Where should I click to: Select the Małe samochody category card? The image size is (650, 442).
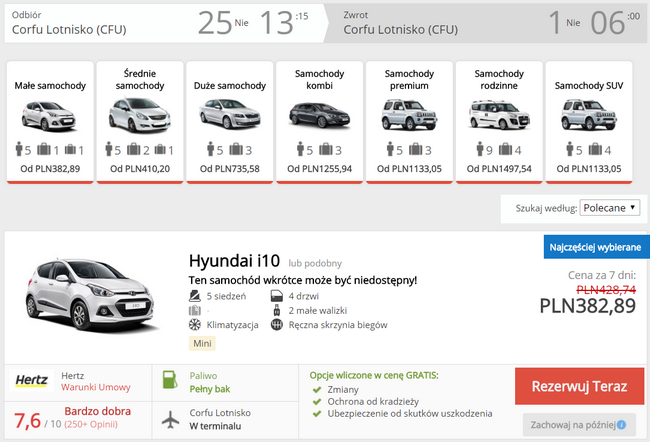click(50, 122)
